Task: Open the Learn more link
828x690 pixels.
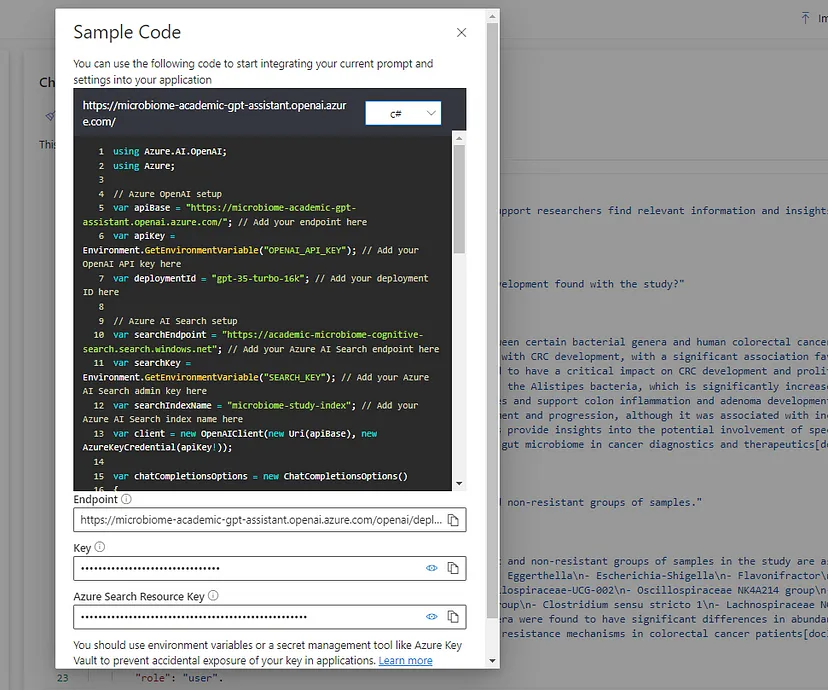Action: pyautogui.click(x=406, y=660)
